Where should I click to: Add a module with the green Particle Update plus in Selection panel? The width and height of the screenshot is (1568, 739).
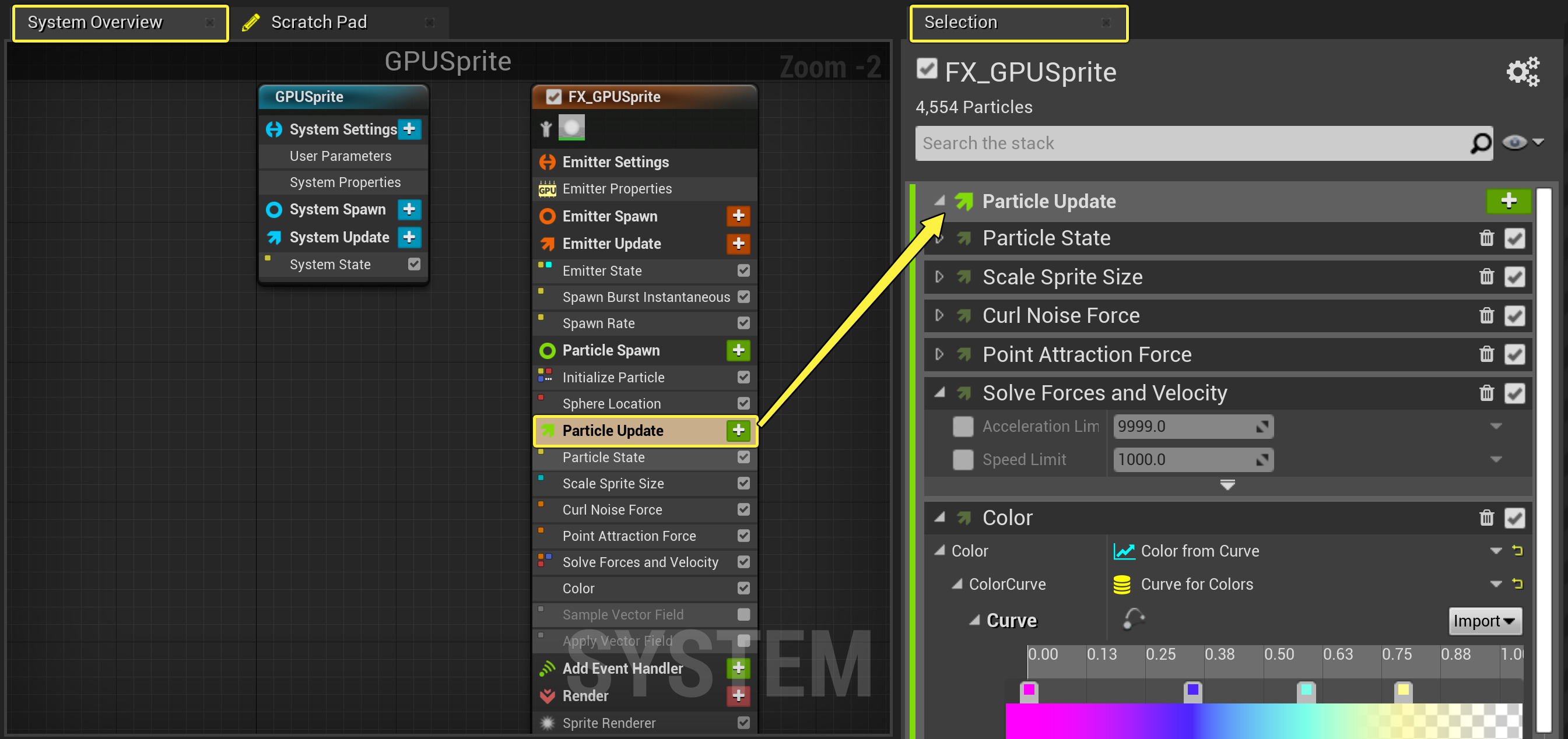tap(1508, 200)
